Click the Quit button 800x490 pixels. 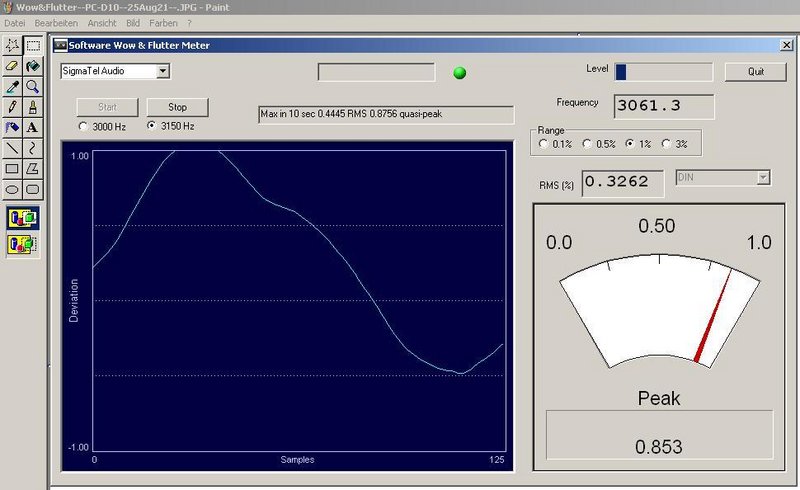pos(756,72)
